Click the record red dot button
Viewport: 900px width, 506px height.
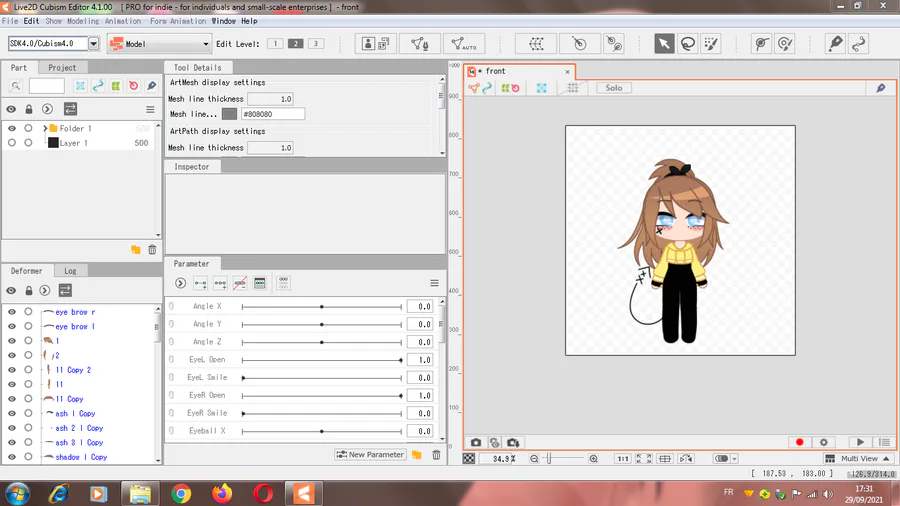pyautogui.click(x=800, y=442)
